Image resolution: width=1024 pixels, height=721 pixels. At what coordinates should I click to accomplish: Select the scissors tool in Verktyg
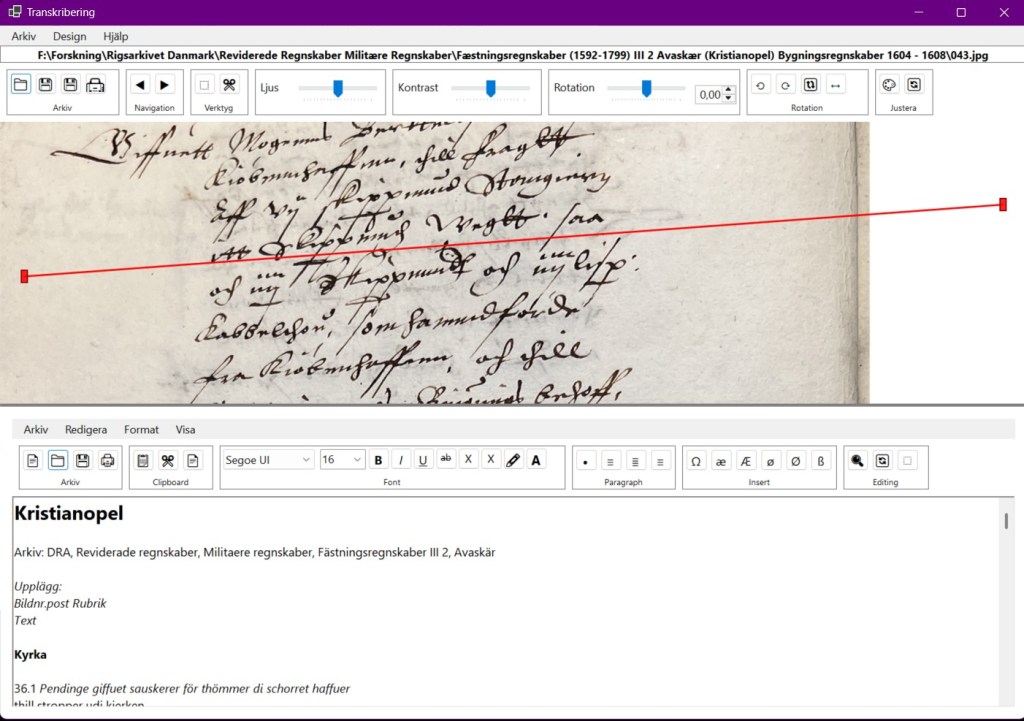click(x=229, y=85)
